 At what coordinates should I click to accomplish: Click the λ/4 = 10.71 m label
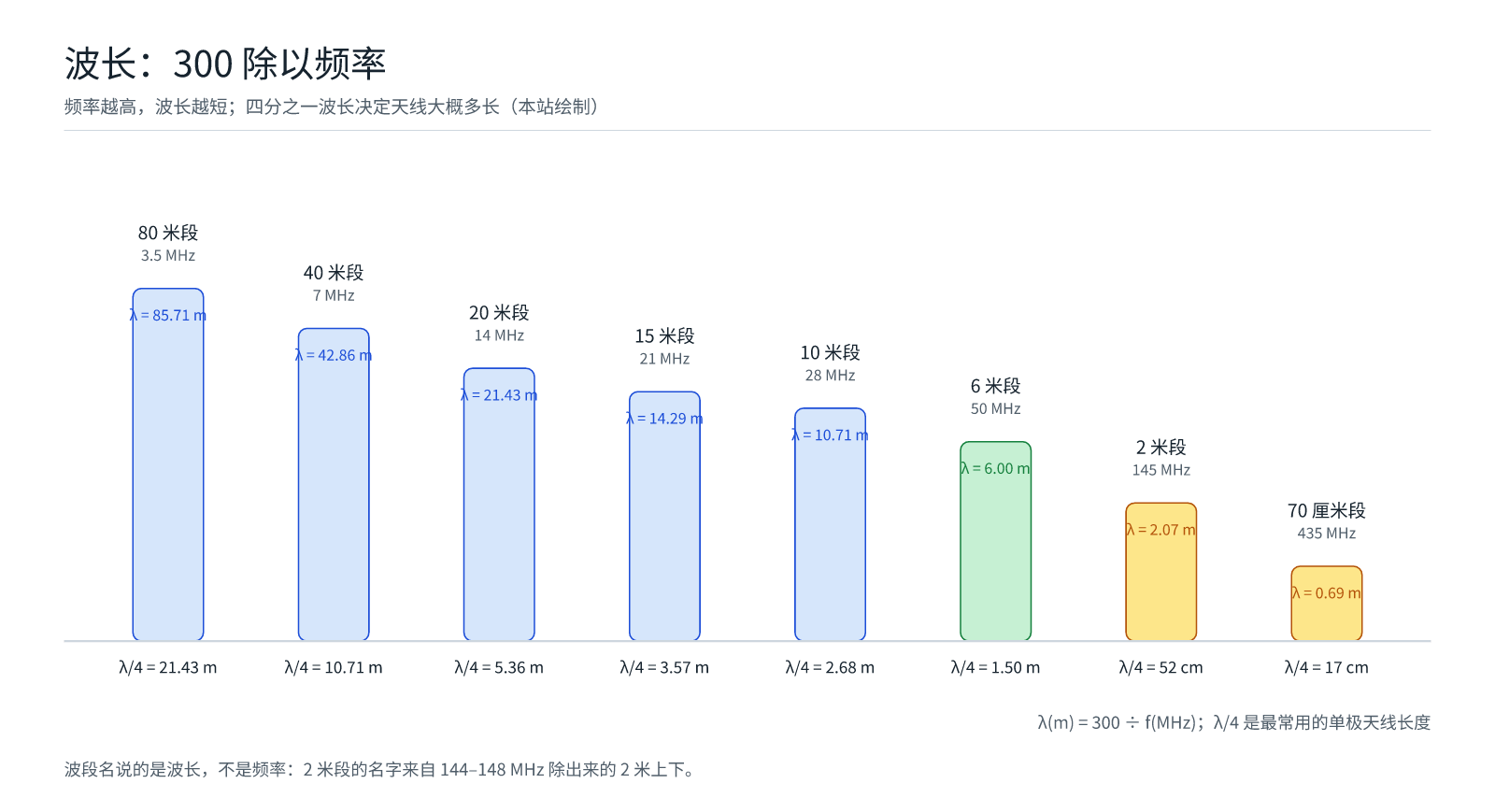coord(334,667)
